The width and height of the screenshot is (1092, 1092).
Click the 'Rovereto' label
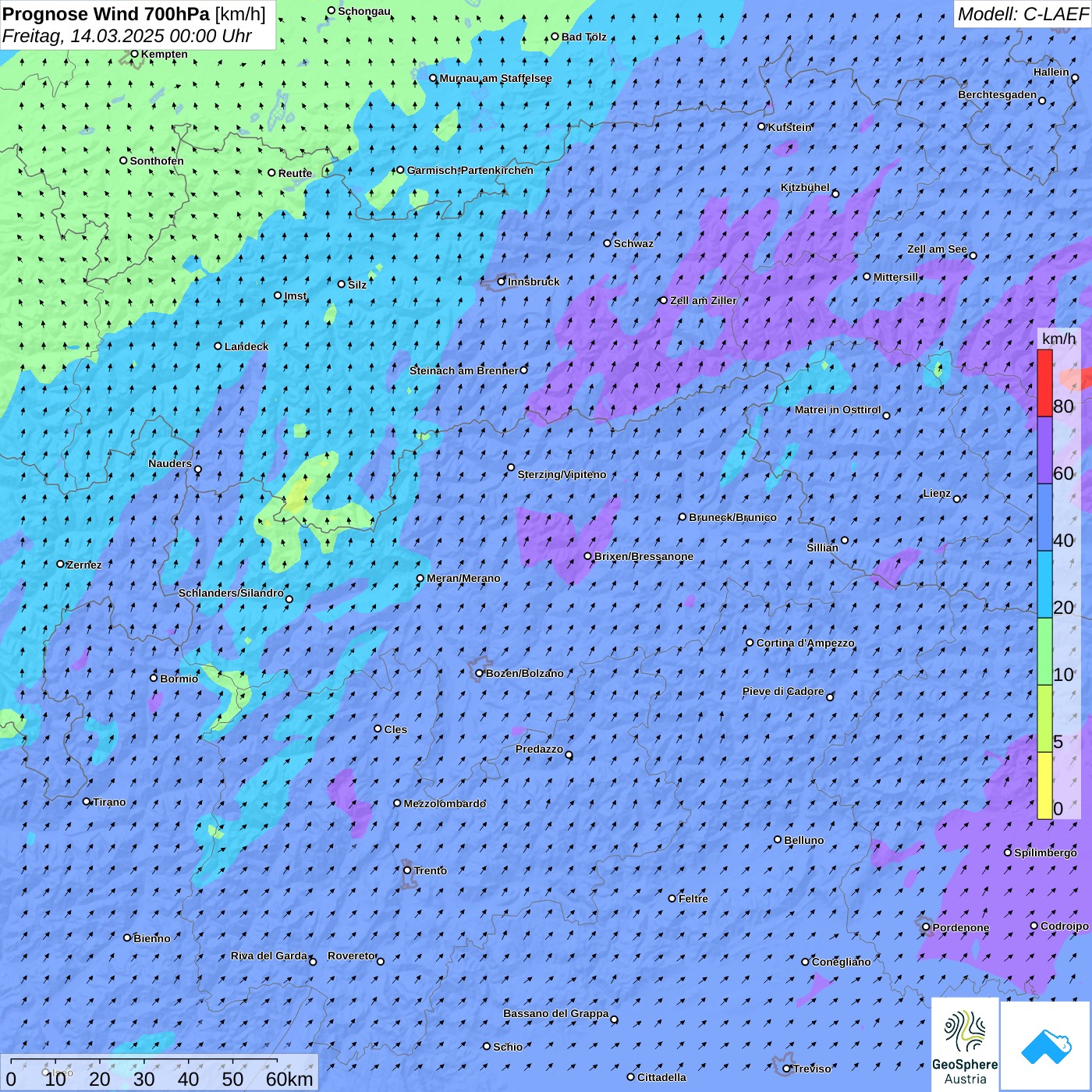point(352,955)
